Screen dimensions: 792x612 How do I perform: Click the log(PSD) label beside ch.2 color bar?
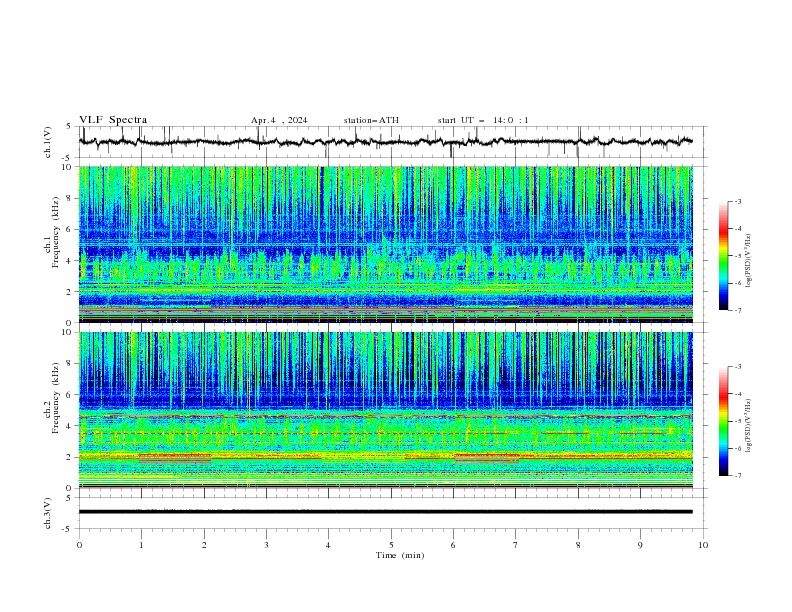click(x=748, y=425)
